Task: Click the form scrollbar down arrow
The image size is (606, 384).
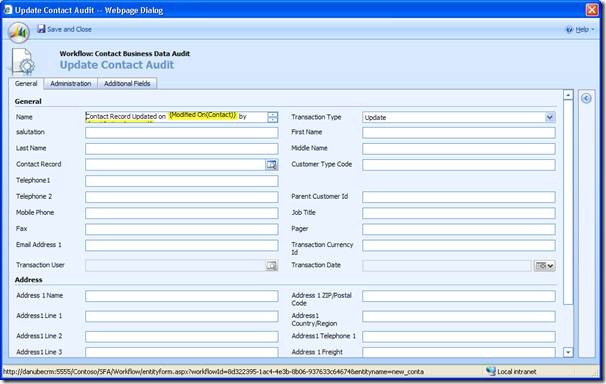Action: pyautogui.click(x=568, y=352)
